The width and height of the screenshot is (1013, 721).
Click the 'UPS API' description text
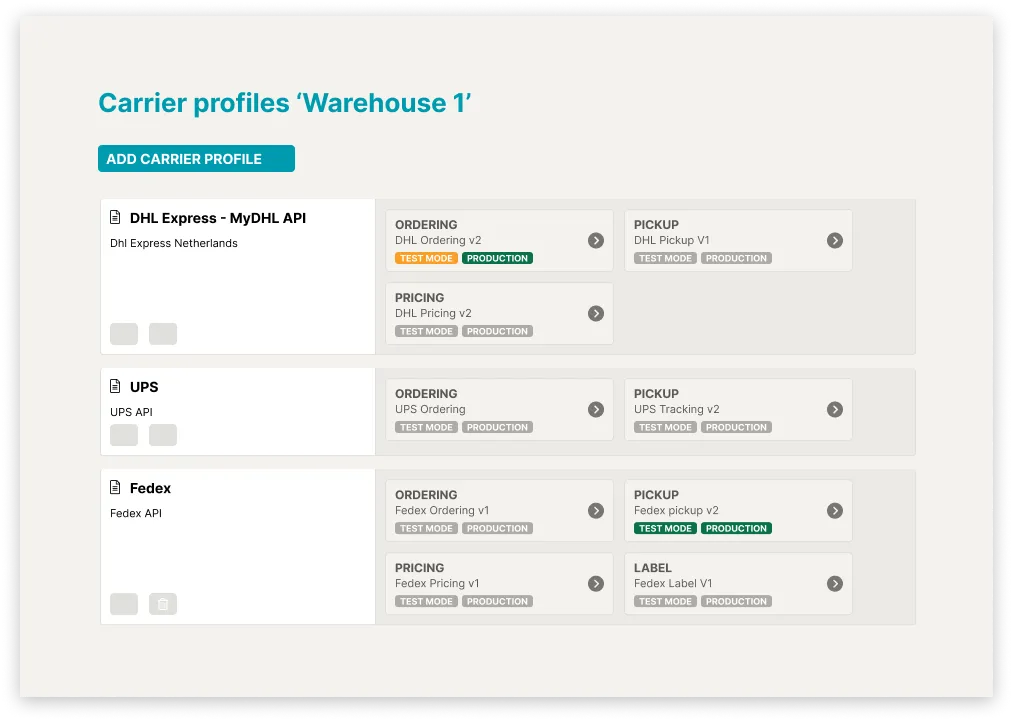point(131,412)
